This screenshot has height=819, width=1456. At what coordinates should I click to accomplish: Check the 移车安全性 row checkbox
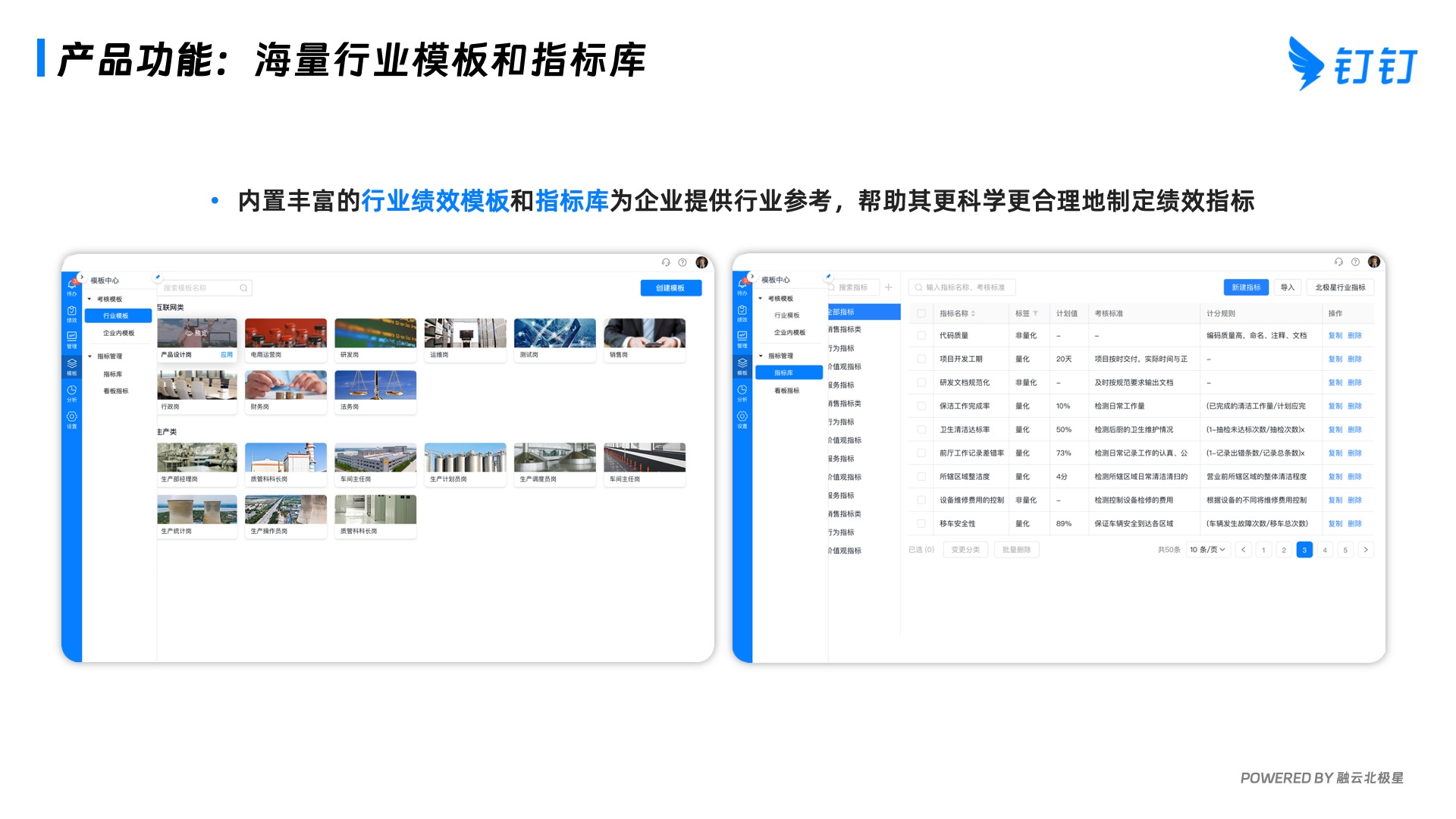[921, 523]
